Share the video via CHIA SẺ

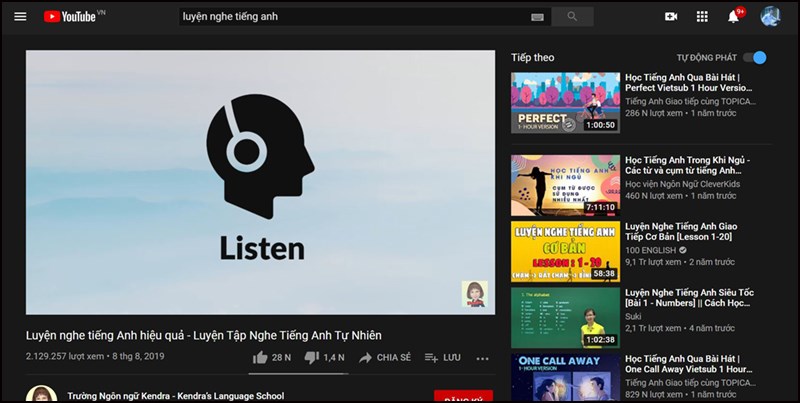coord(385,358)
